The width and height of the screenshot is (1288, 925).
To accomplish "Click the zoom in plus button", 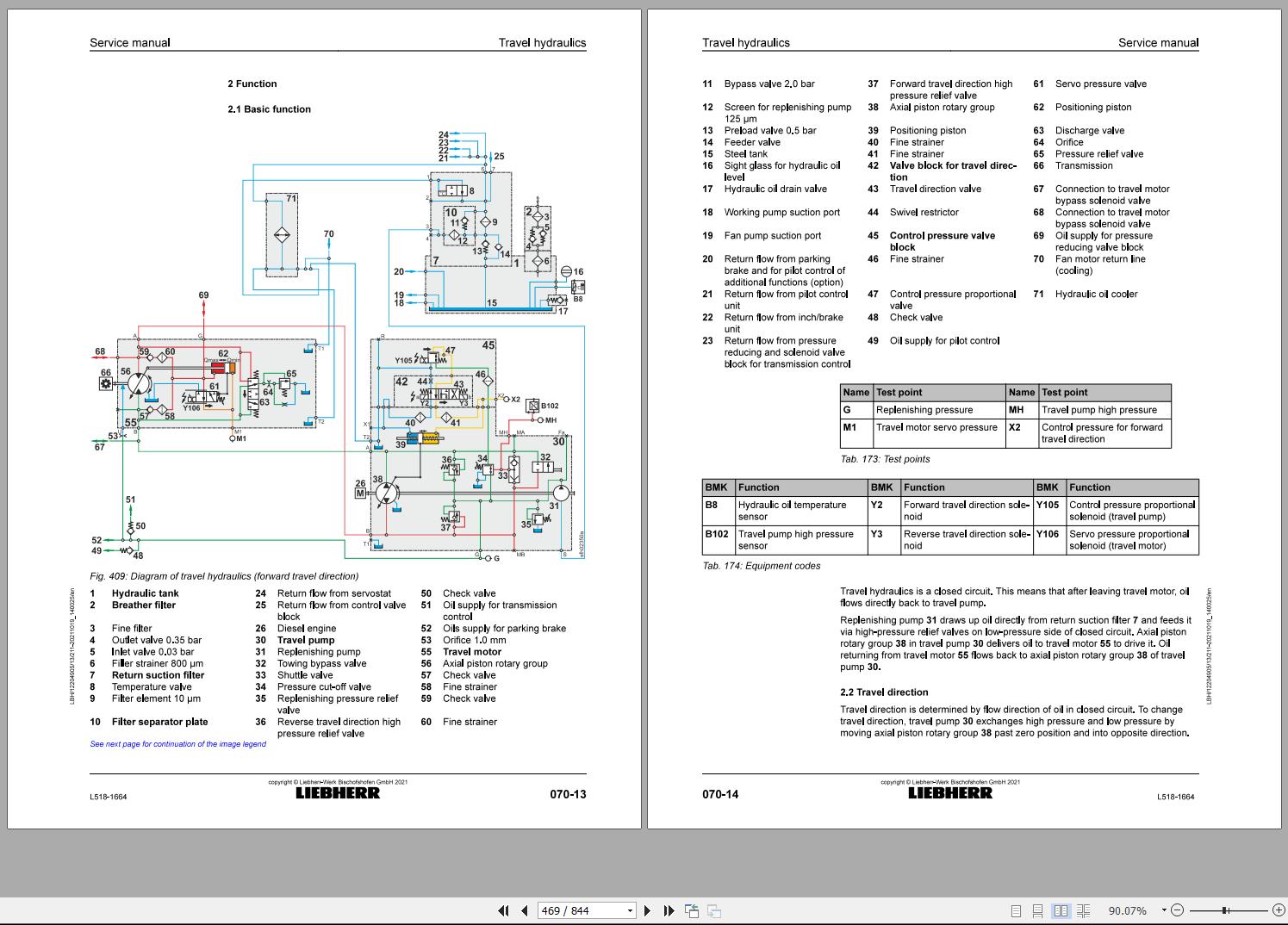I will (1276, 910).
